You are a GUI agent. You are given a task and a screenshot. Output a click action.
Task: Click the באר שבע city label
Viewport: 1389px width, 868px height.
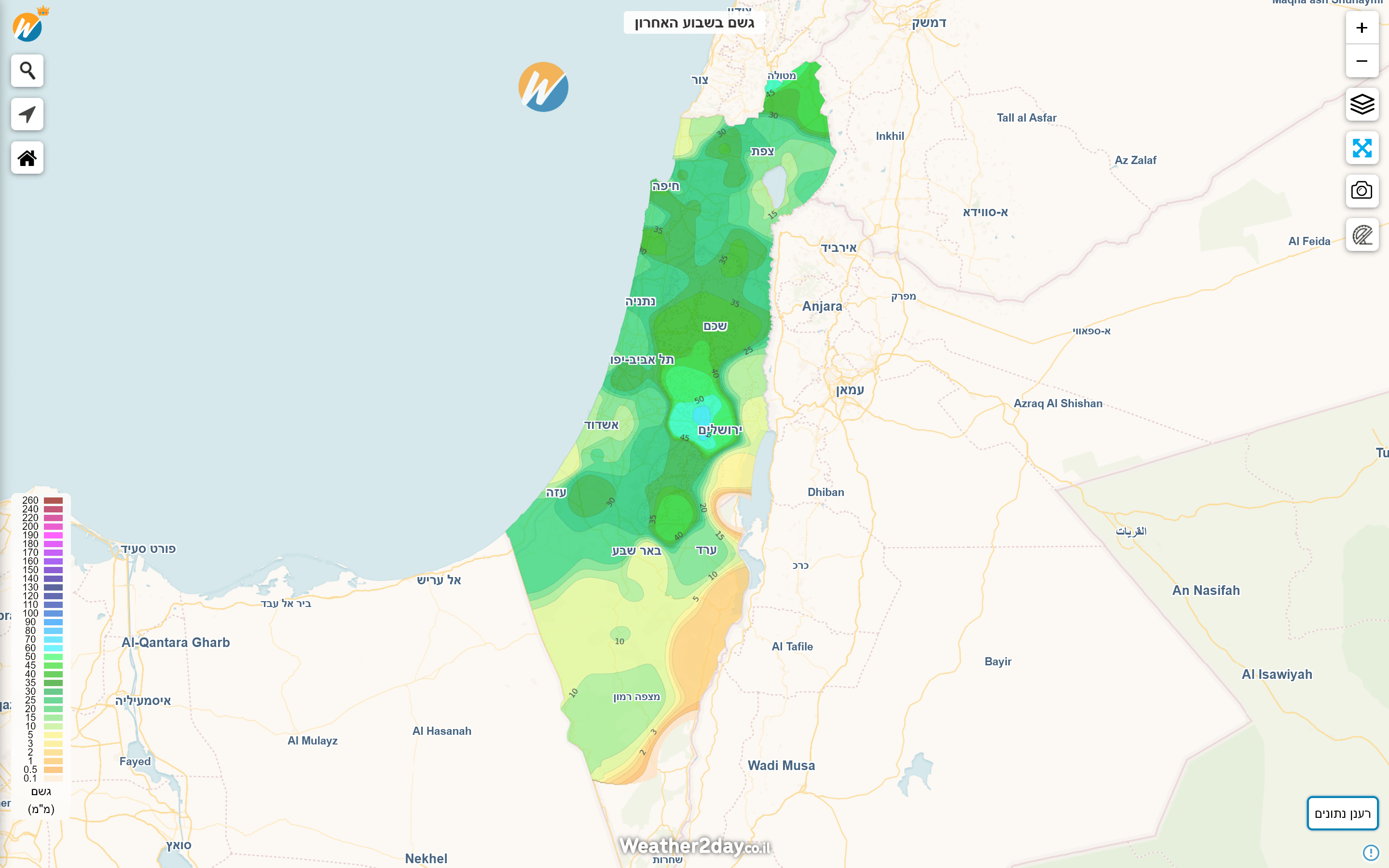pos(636,551)
